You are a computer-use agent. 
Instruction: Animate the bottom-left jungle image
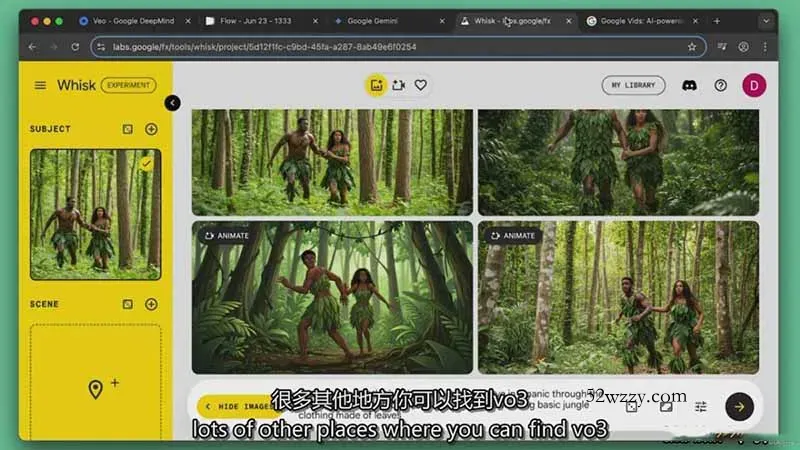pyautogui.click(x=226, y=236)
